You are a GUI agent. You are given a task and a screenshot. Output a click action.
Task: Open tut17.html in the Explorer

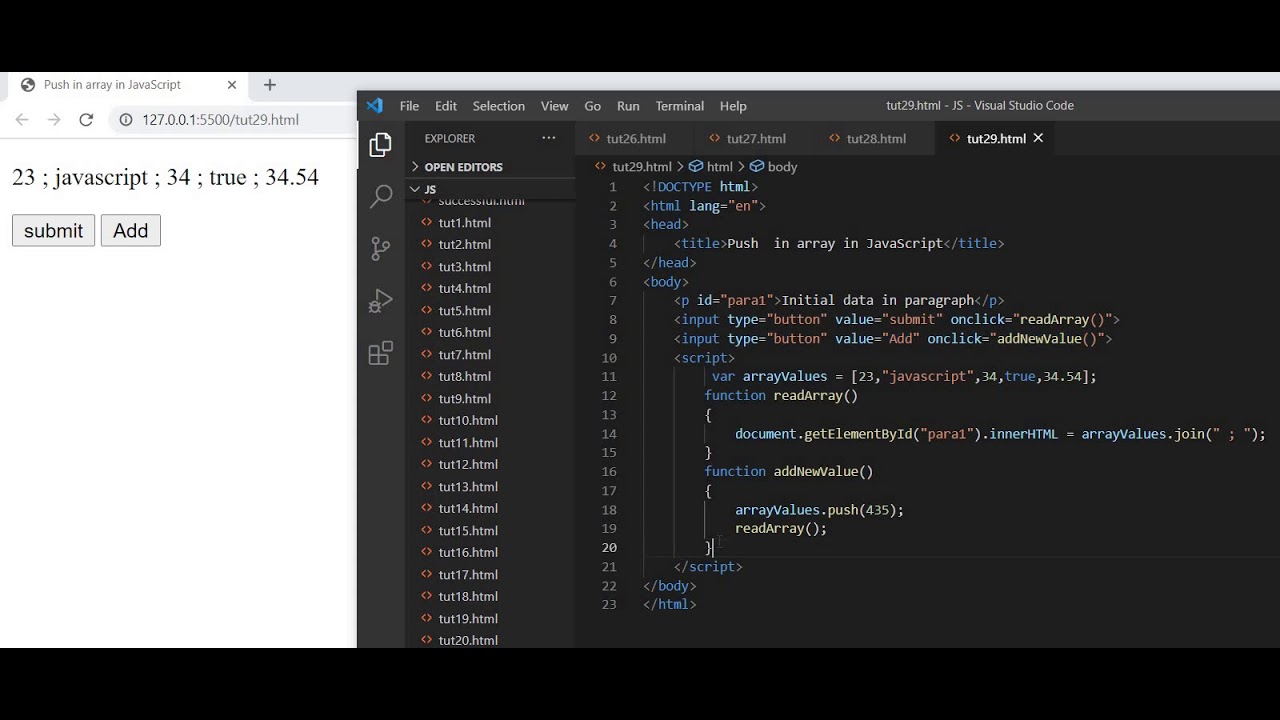(468, 574)
